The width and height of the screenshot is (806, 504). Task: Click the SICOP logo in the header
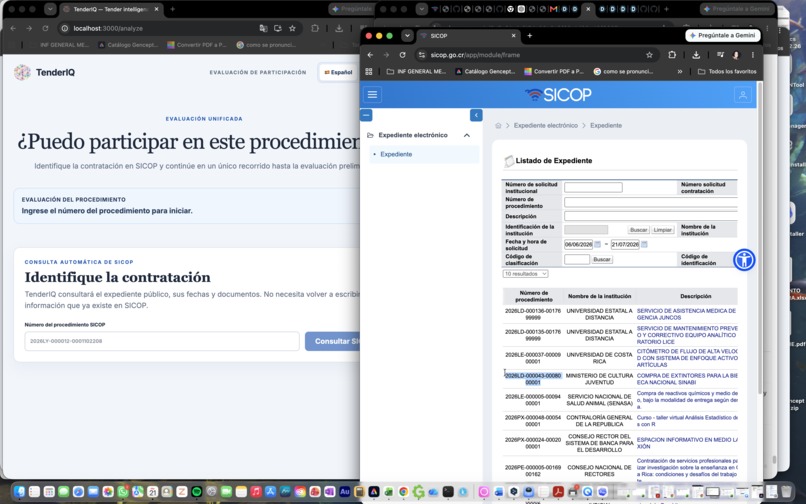click(558, 95)
